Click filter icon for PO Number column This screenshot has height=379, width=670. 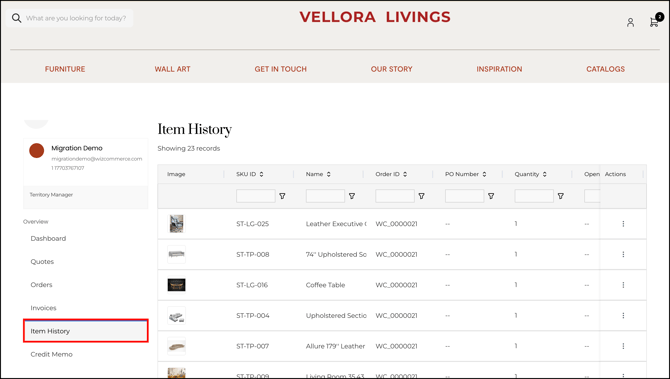point(491,196)
